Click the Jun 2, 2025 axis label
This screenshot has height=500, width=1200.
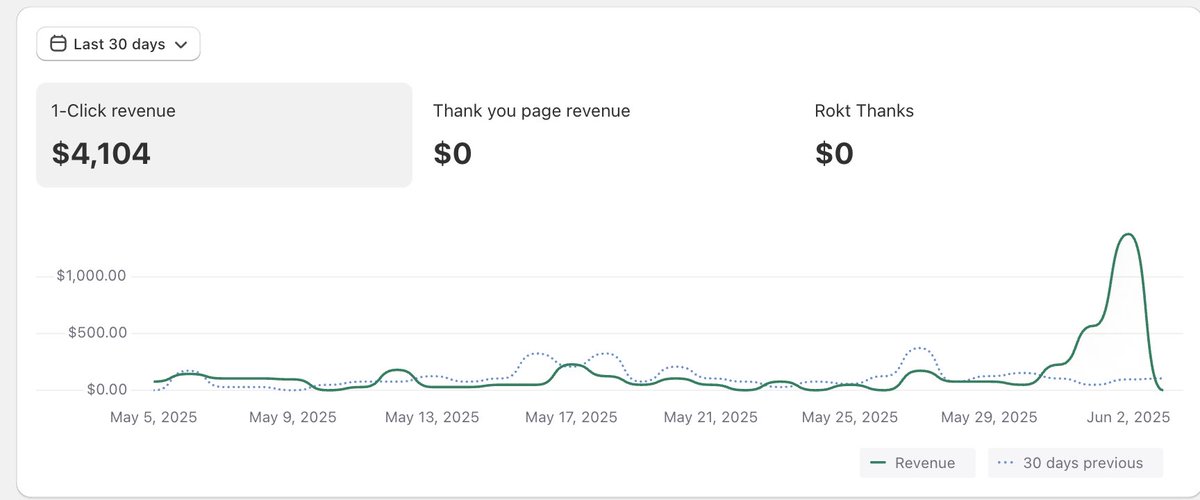pyautogui.click(x=1127, y=417)
